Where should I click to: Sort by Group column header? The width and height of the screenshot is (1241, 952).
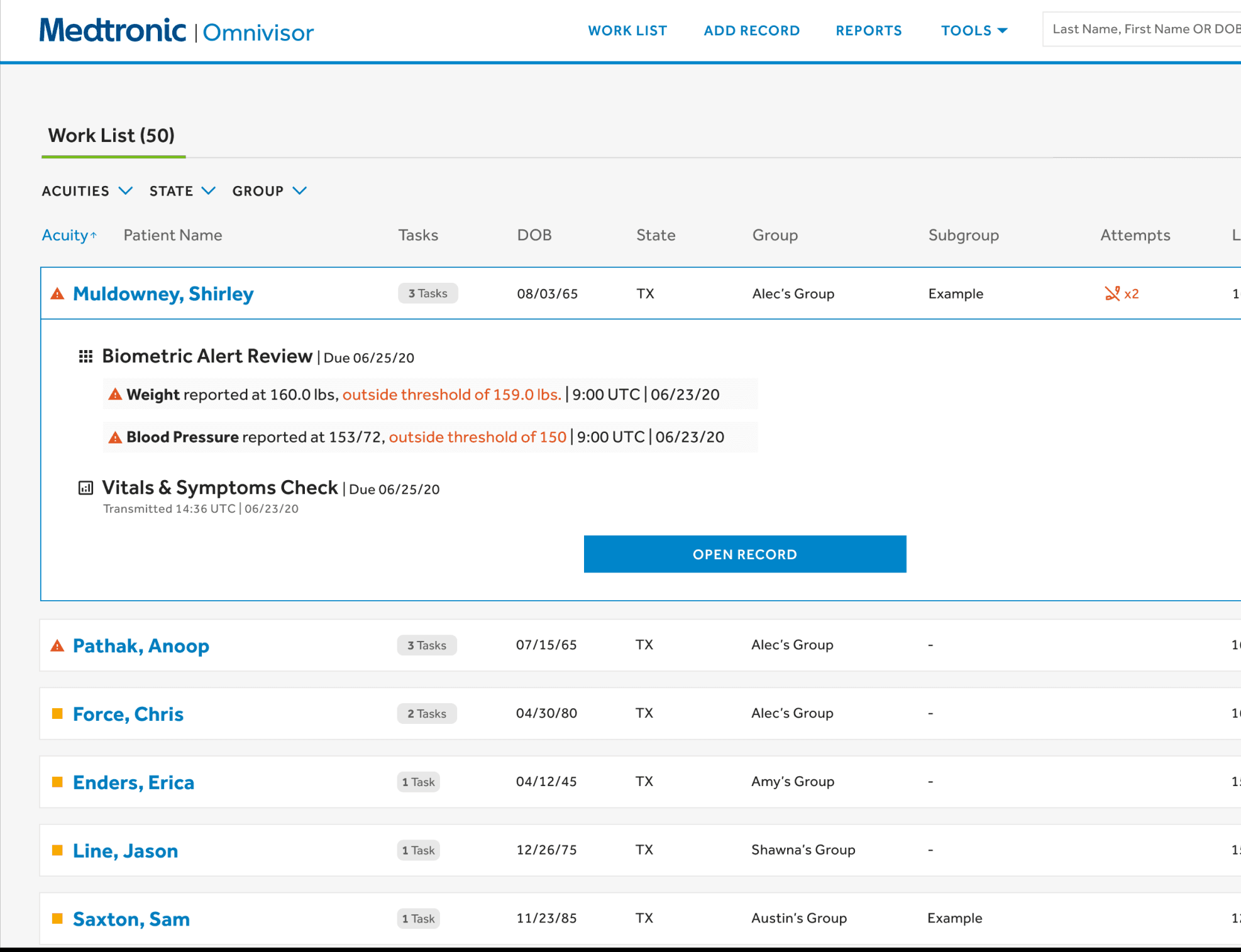tap(775, 235)
